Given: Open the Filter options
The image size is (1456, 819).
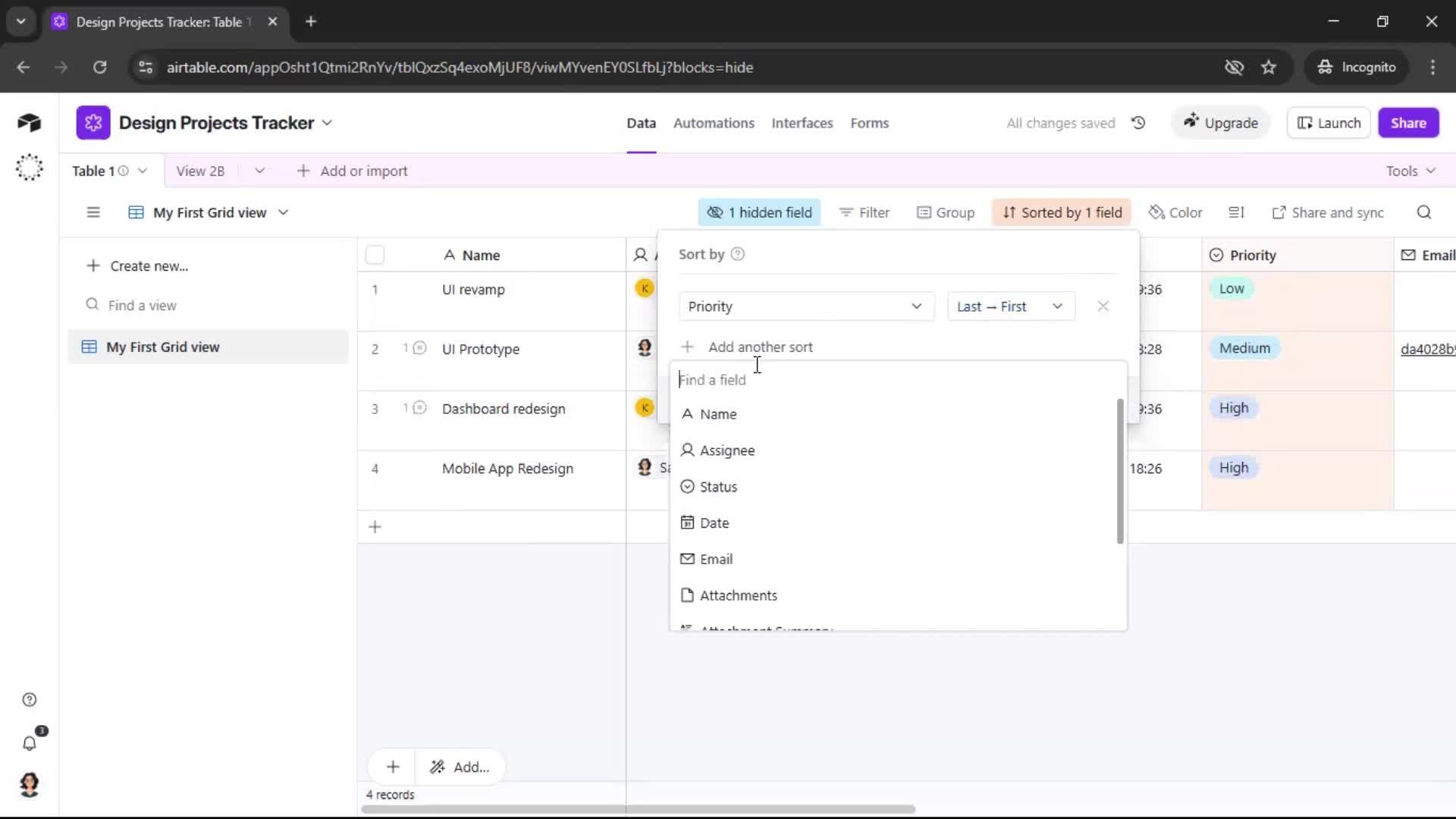Looking at the screenshot, I should pyautogui.click(x=864, y=212).
